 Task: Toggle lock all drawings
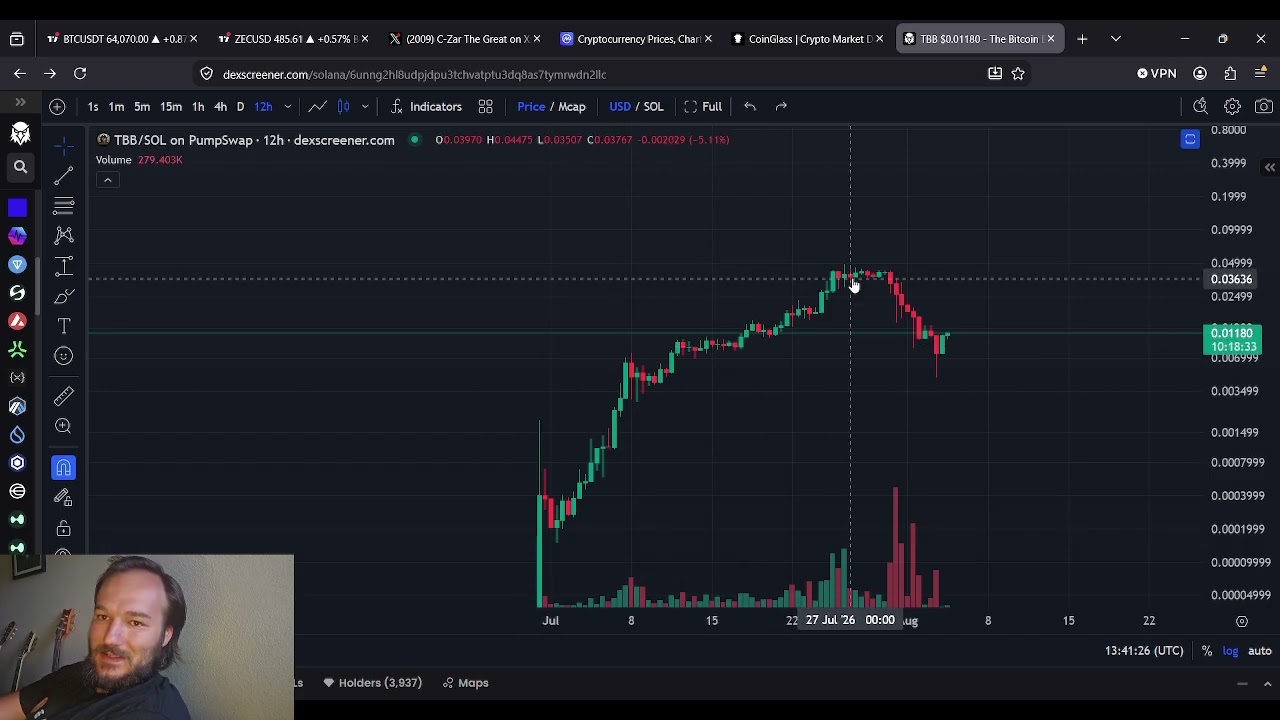point(63,528)
